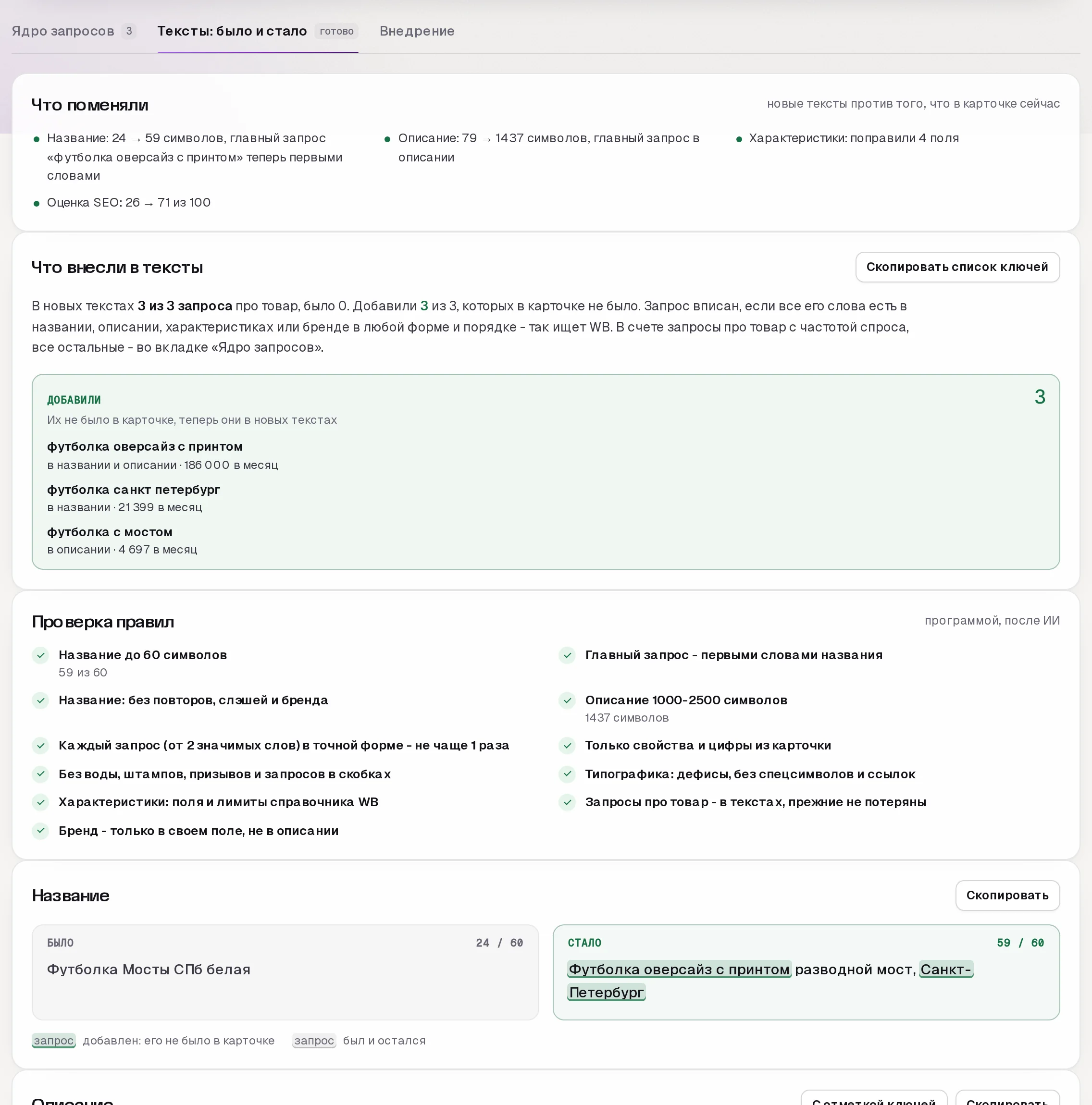Click checkmark for Характеристики: поля и лимиты справочника WB
The image size is (1092, 1105).
pos(41,802)
